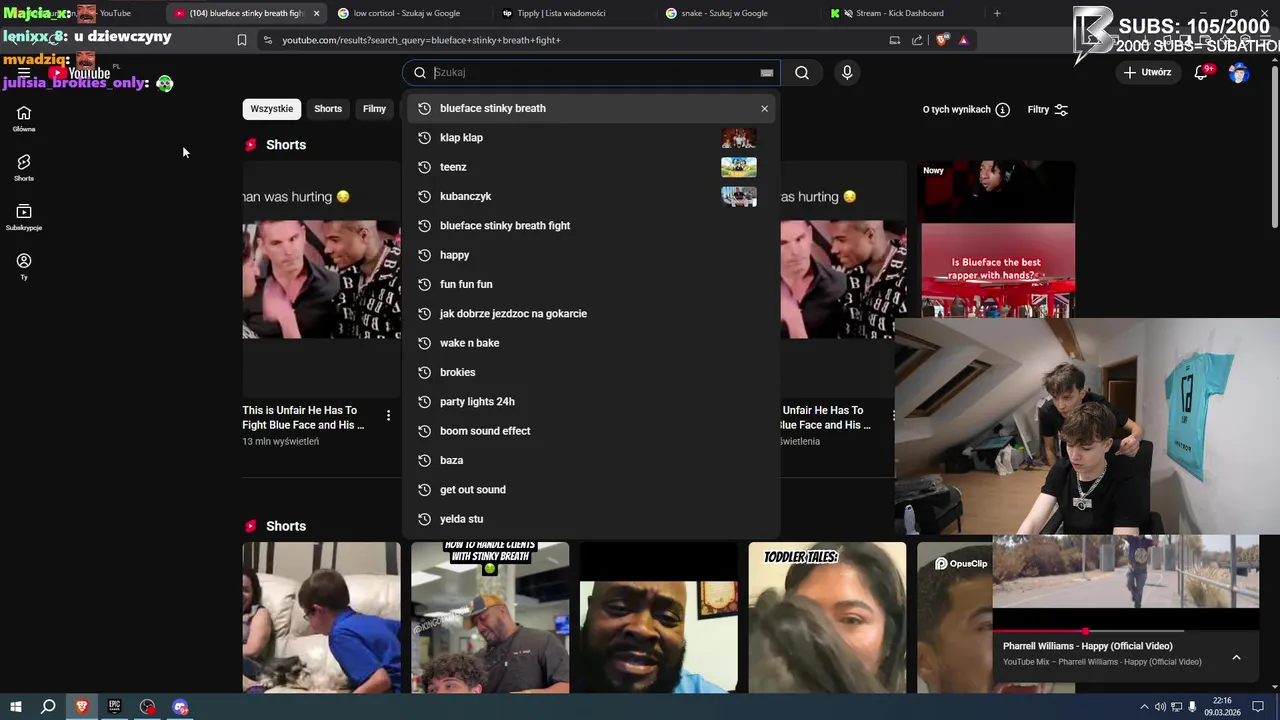Open the Windows notification center
Image resolution: width=1280 pixels, height=720 pixels.
[x=1260, y=707]
